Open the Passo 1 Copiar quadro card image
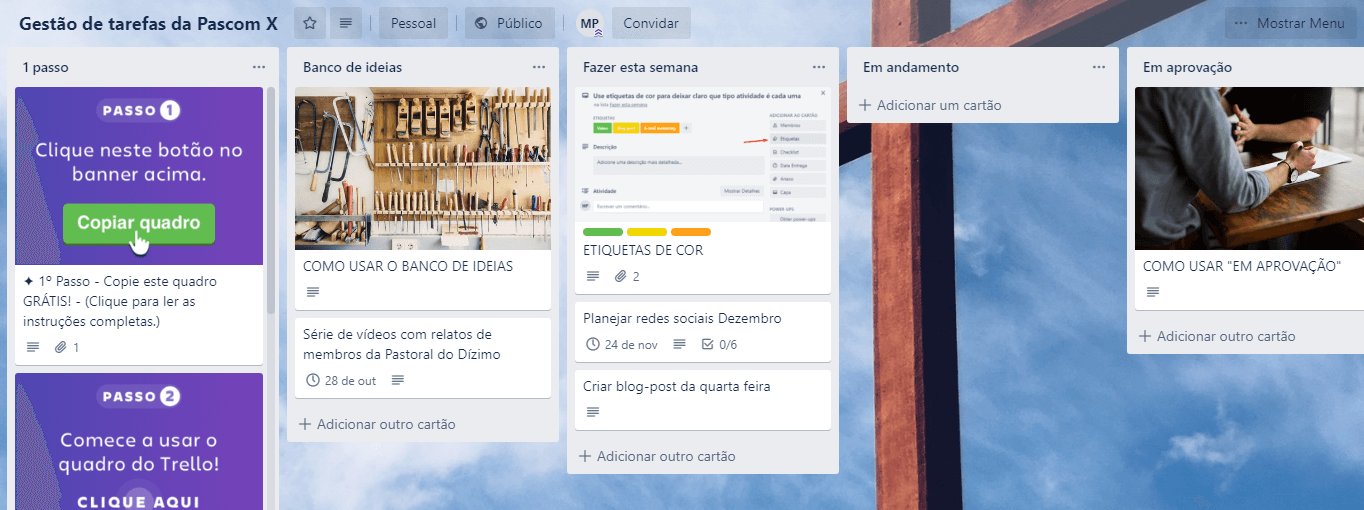This screenshot has height=510, width=1364. (x=139, y=176)
